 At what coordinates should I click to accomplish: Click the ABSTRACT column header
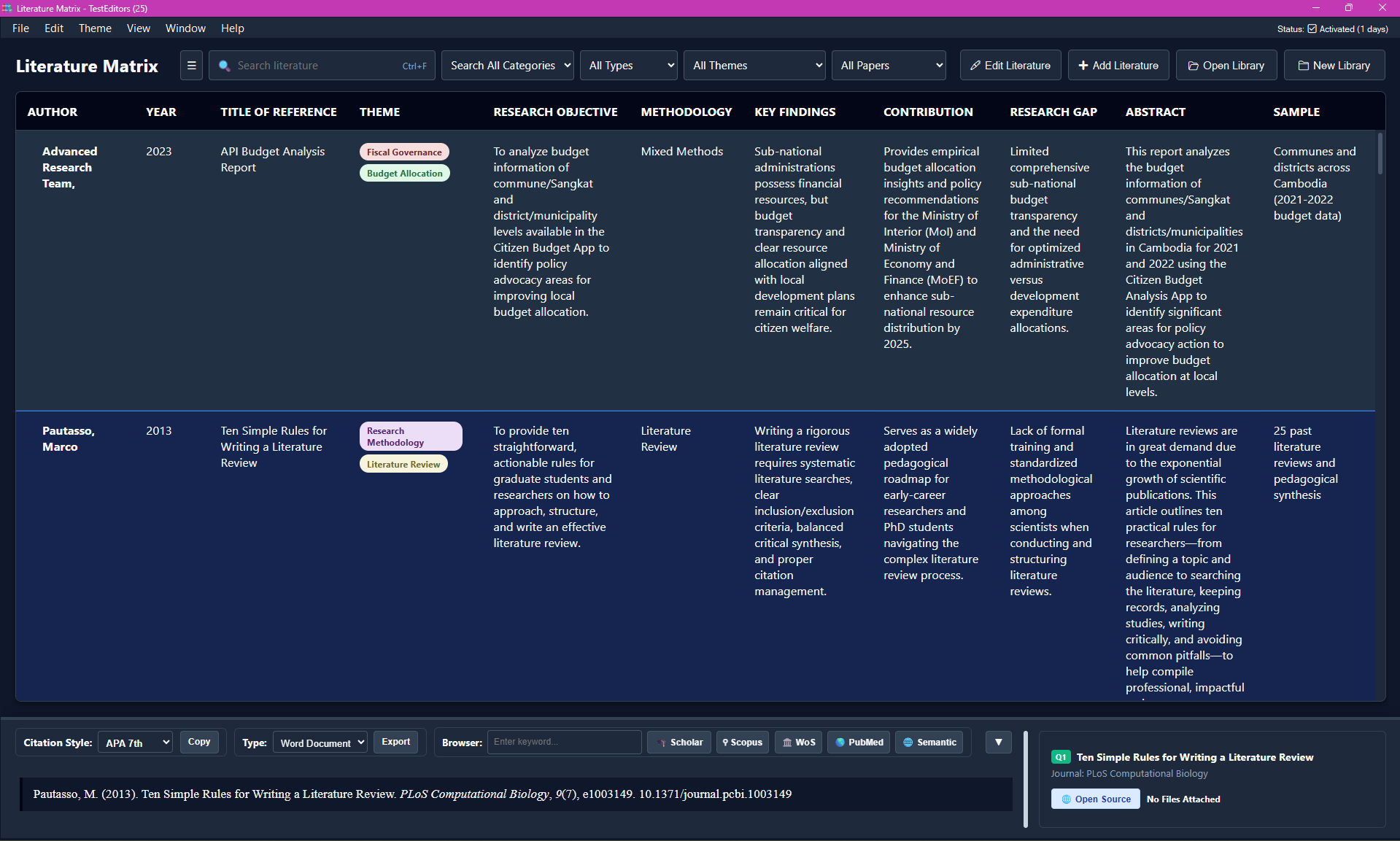tap(1156, 112)
